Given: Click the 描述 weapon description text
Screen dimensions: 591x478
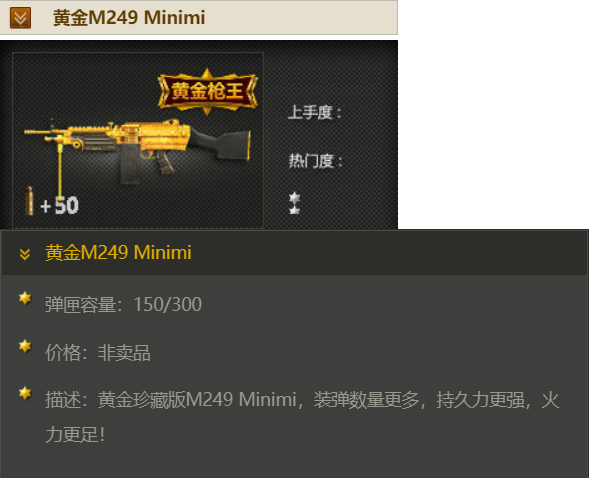Looking at the screenshot, I should (302, 417).
